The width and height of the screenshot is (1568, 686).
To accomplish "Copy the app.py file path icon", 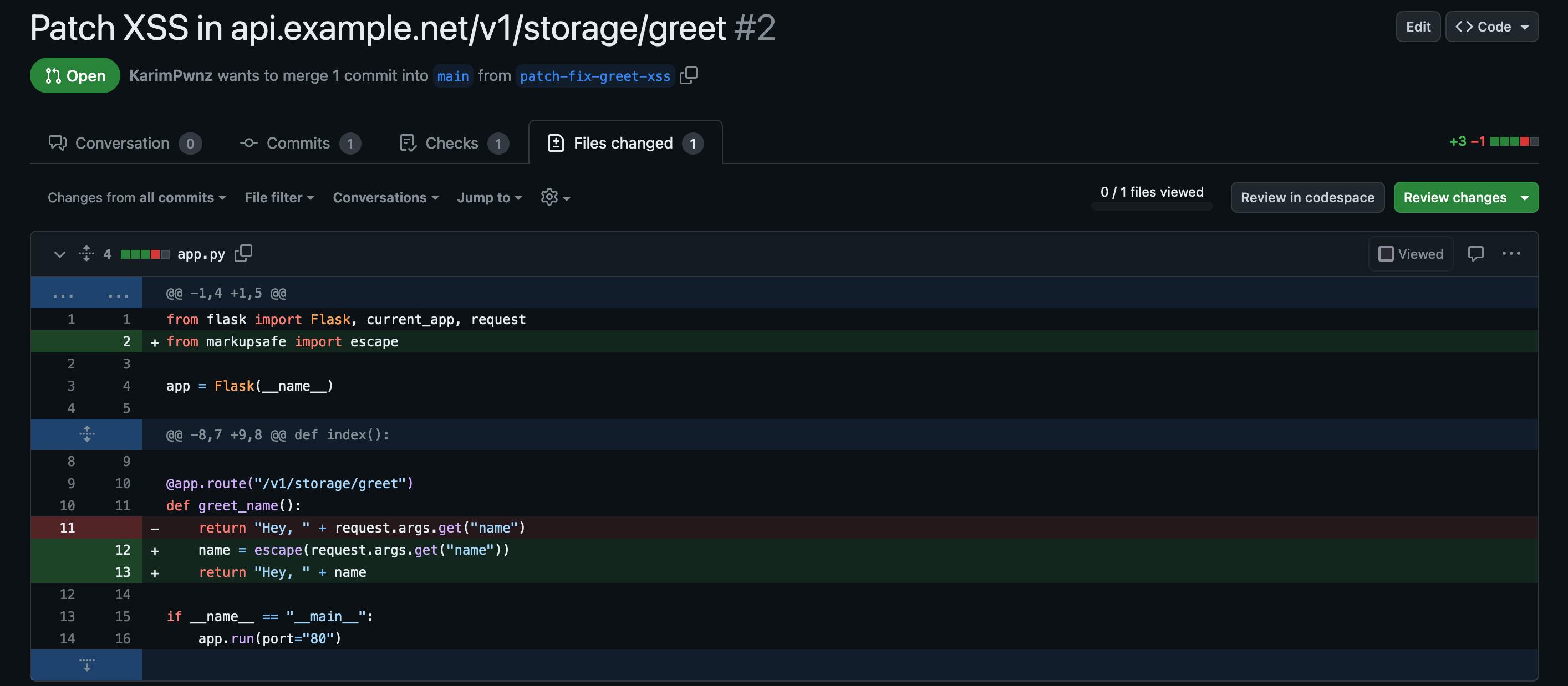I will click(x=243, y=253).
